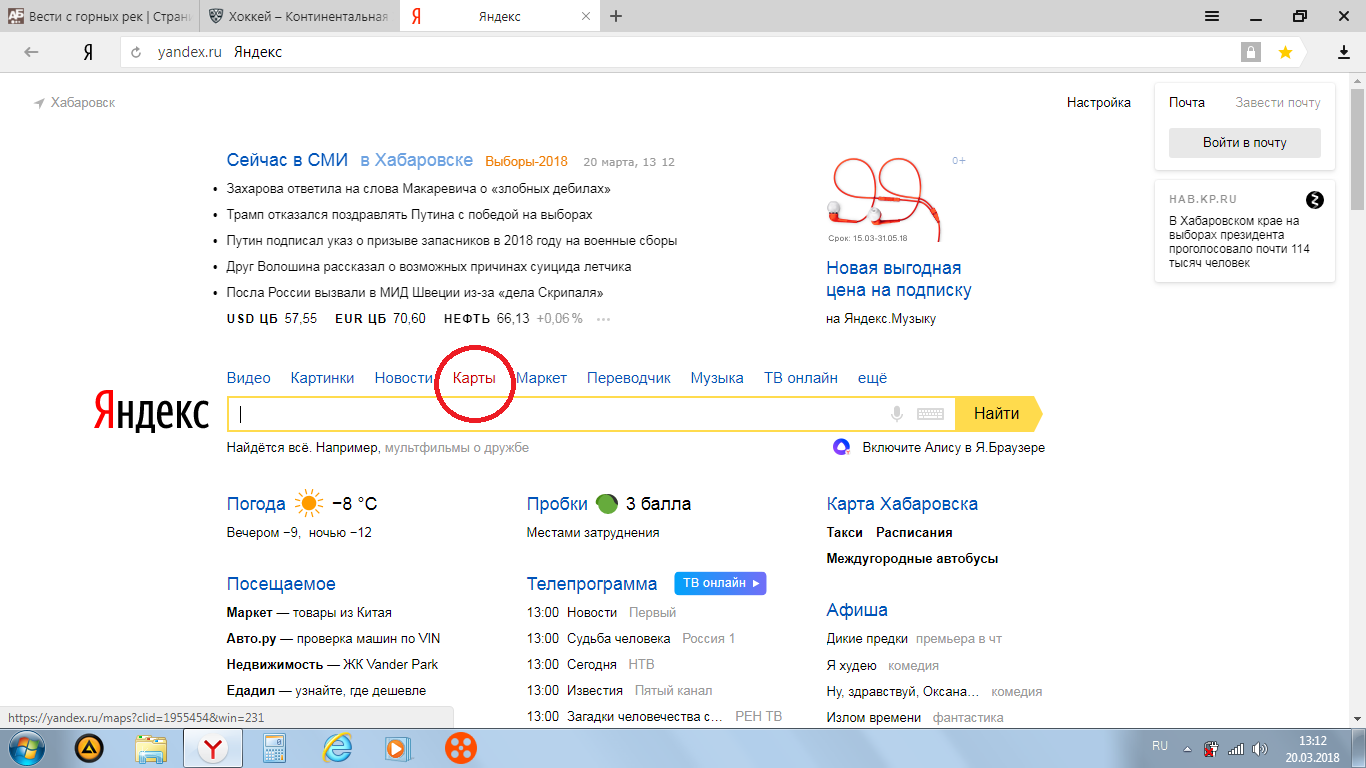This screenshot has height=768, width=1366.
Task: Open the on-screen keyboard icon in search box
Action: coord(930,414)
